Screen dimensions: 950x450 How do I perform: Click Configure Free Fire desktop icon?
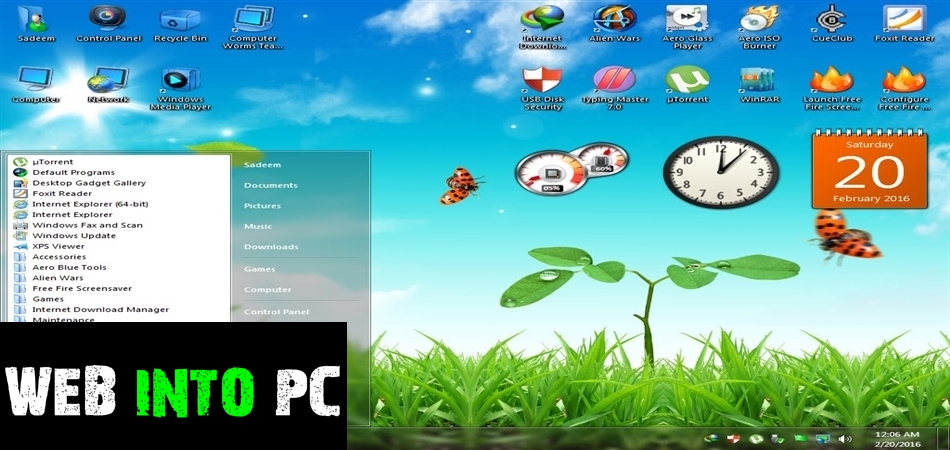point(905,89)
